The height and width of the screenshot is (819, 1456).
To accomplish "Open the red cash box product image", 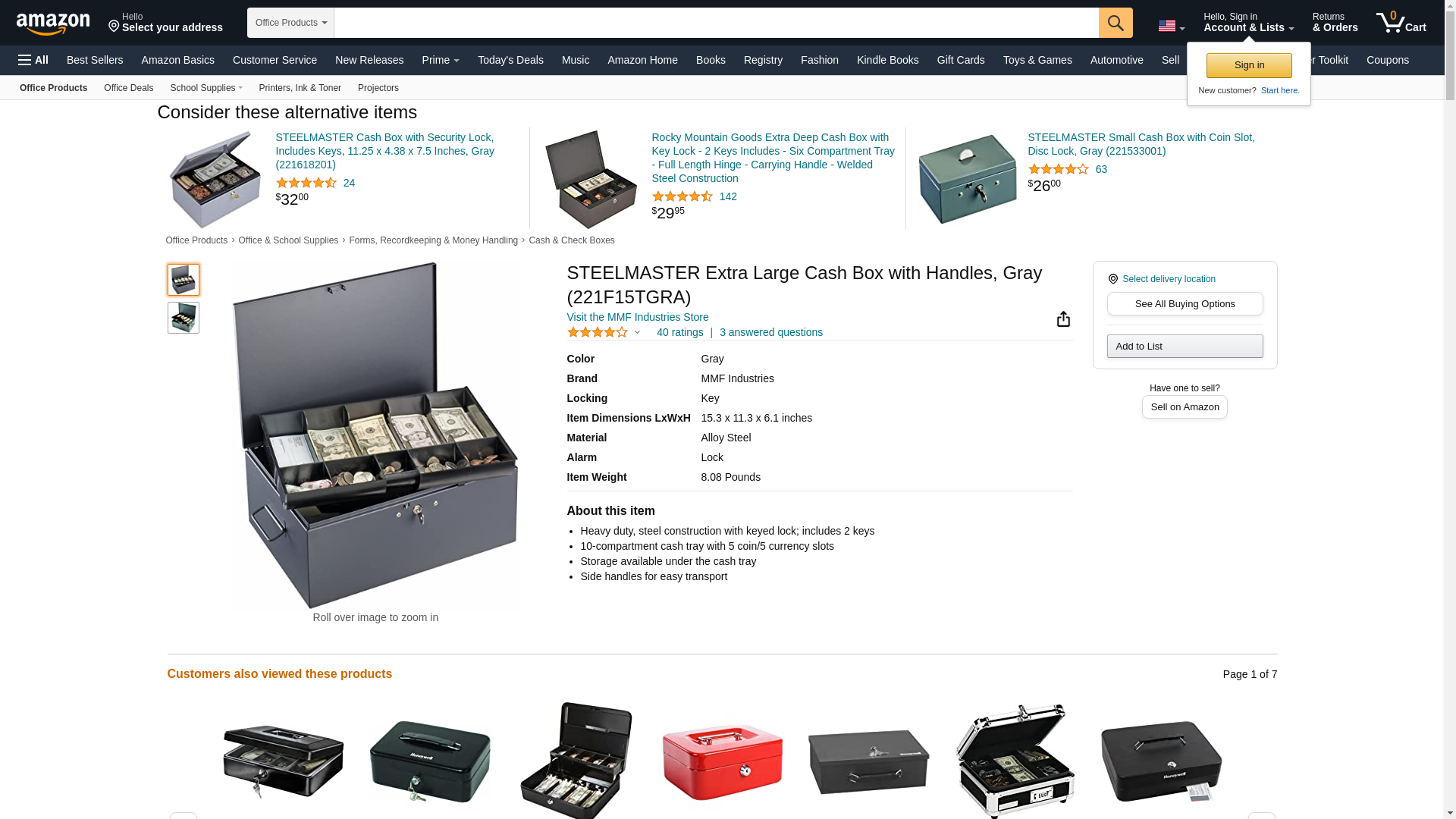I will pyautogui.click(x=722, y=761).
